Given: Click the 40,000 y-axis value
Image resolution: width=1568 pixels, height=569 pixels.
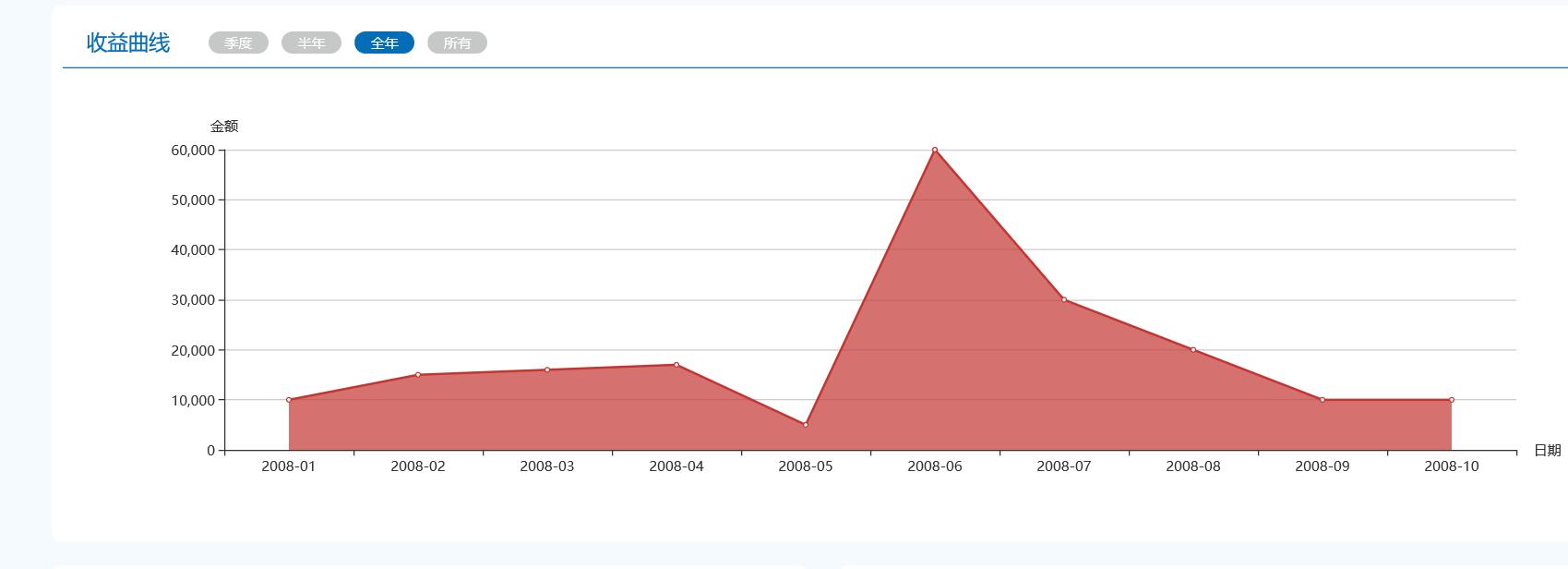Looking at the screenshot, I should pos(193,250).
